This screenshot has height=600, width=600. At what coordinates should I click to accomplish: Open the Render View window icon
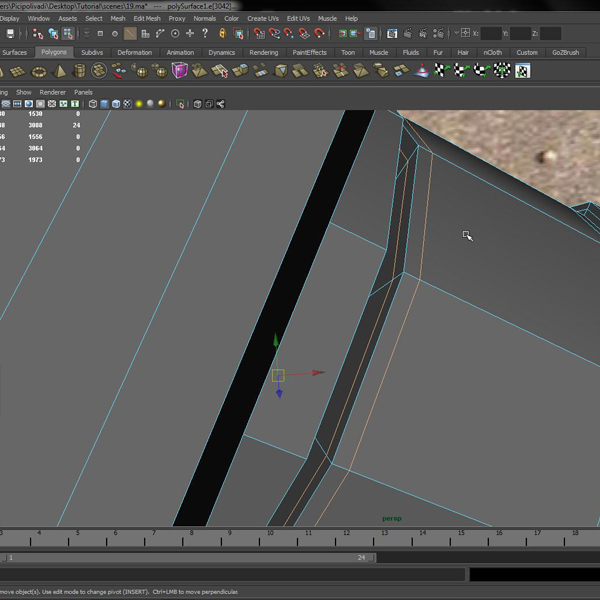click(x=392, y=34)
